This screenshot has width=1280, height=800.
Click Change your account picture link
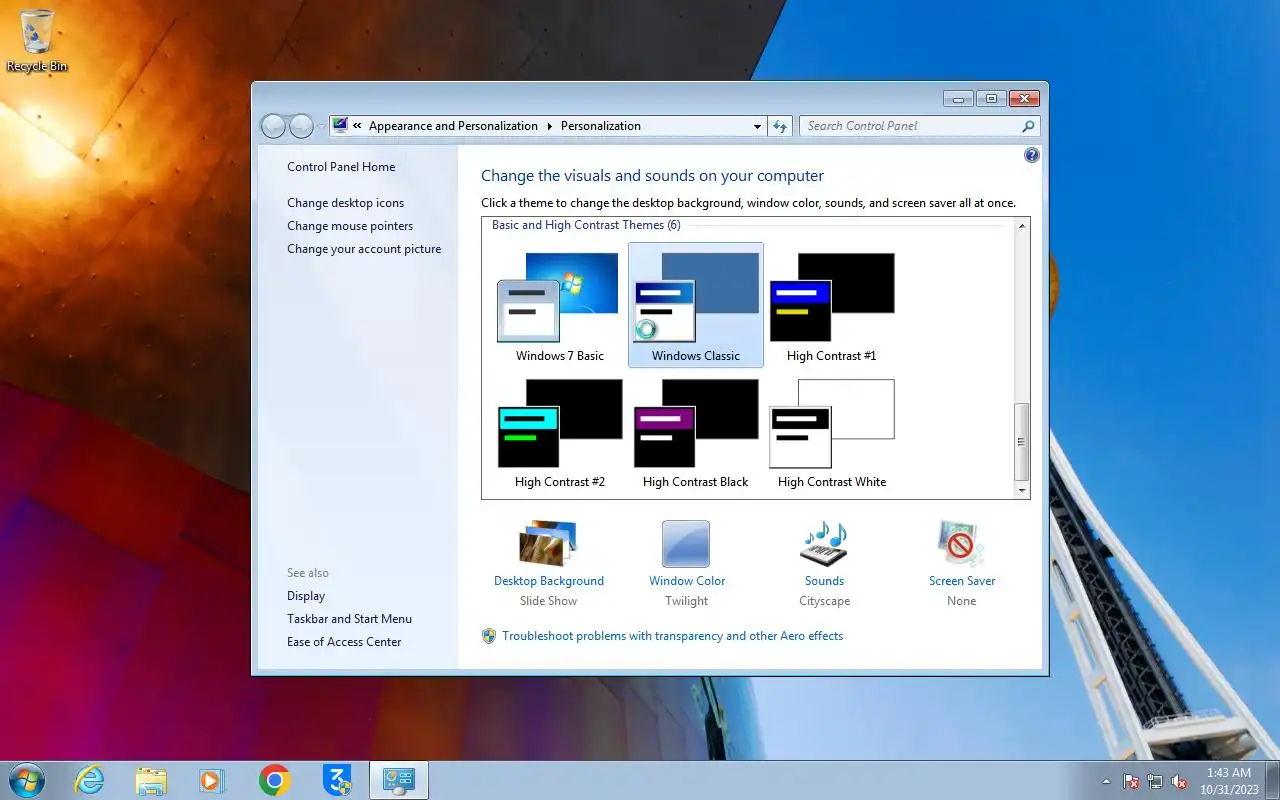(x=364, y=249)
